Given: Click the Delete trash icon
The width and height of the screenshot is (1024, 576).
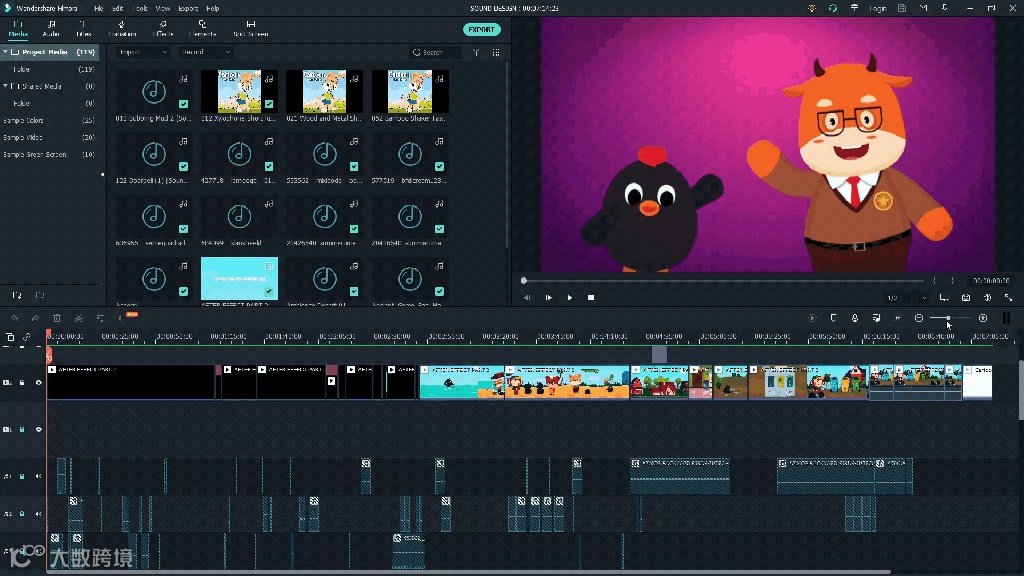Looking at the screenshot, I should (x=57, y=318).
